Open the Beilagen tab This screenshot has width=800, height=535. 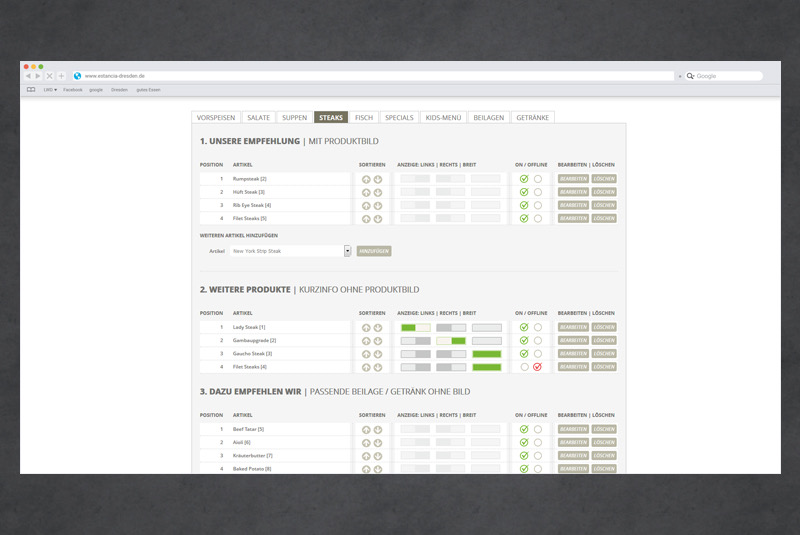[489, 118]
